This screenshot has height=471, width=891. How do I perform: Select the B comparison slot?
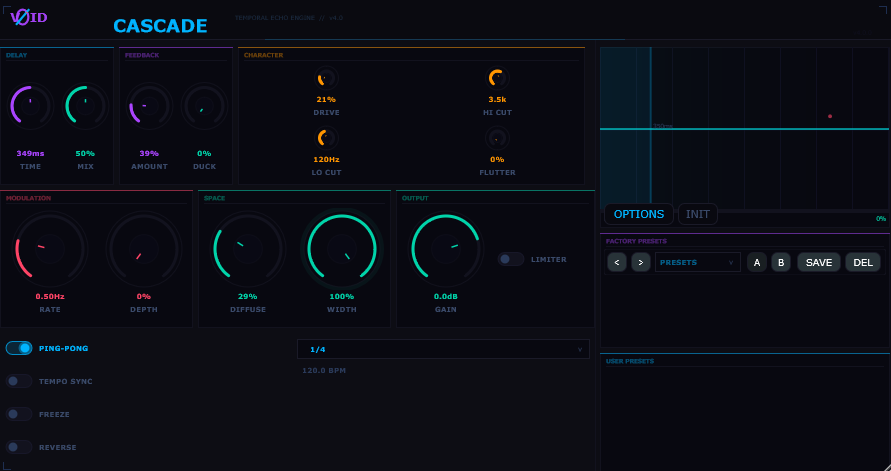pyautogui.click(x=781, y=262)
